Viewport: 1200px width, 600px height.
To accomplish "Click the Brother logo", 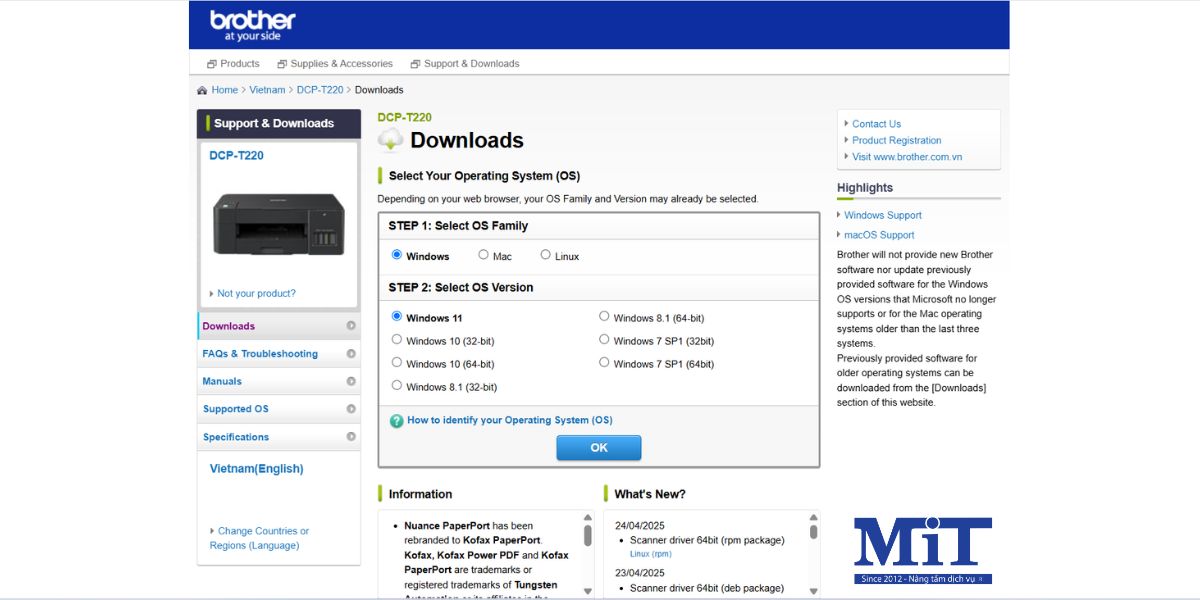I will 253,25.
